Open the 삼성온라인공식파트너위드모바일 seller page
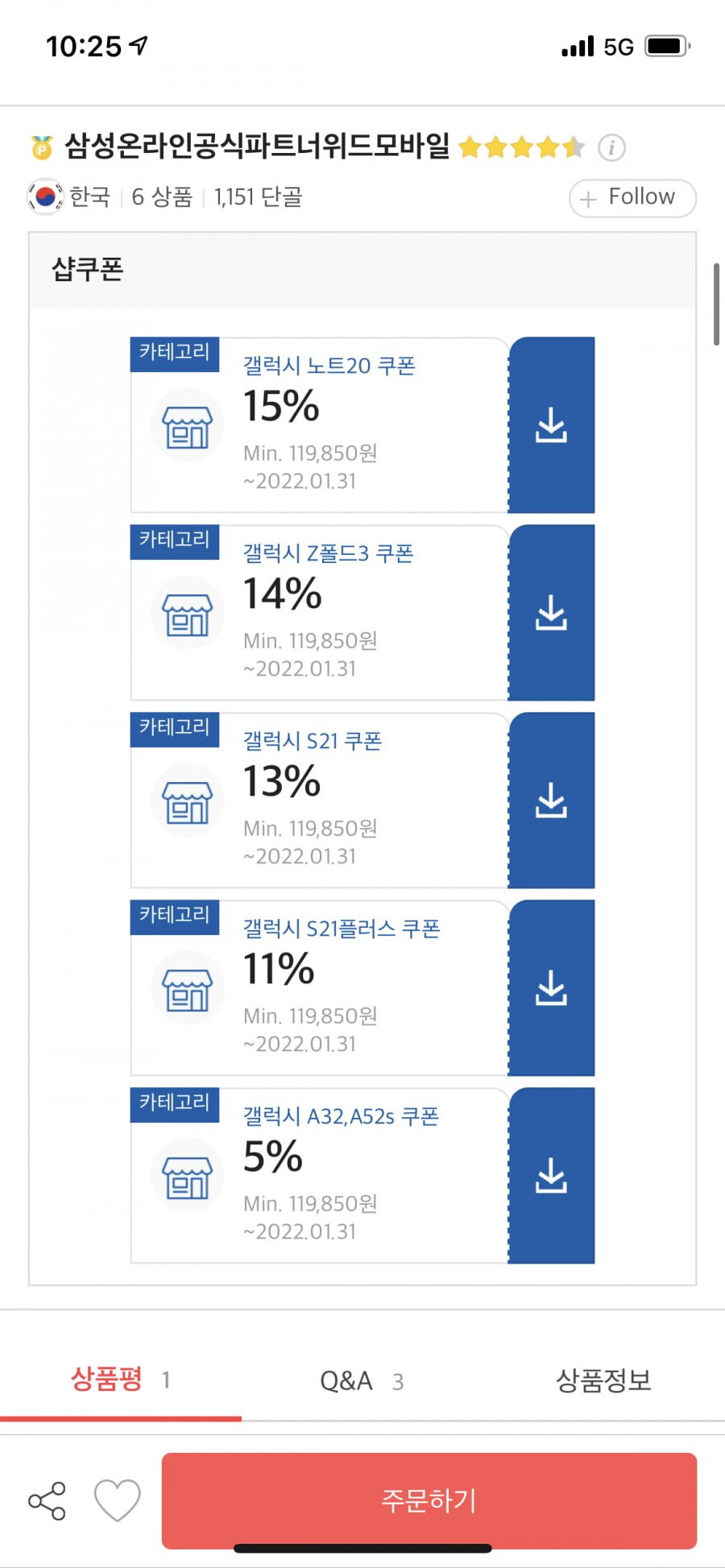725x1568 pixels. 257,146
